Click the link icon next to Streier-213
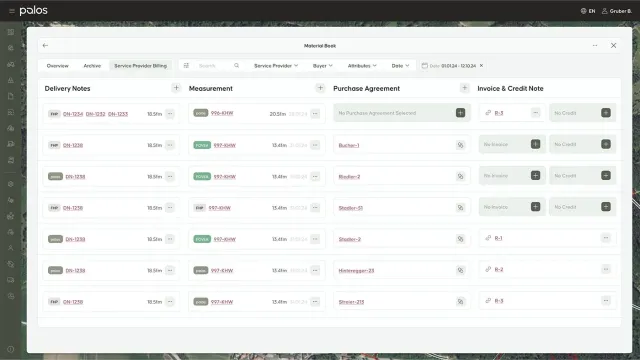Screen dimensions: 640x360 (460, 302)
